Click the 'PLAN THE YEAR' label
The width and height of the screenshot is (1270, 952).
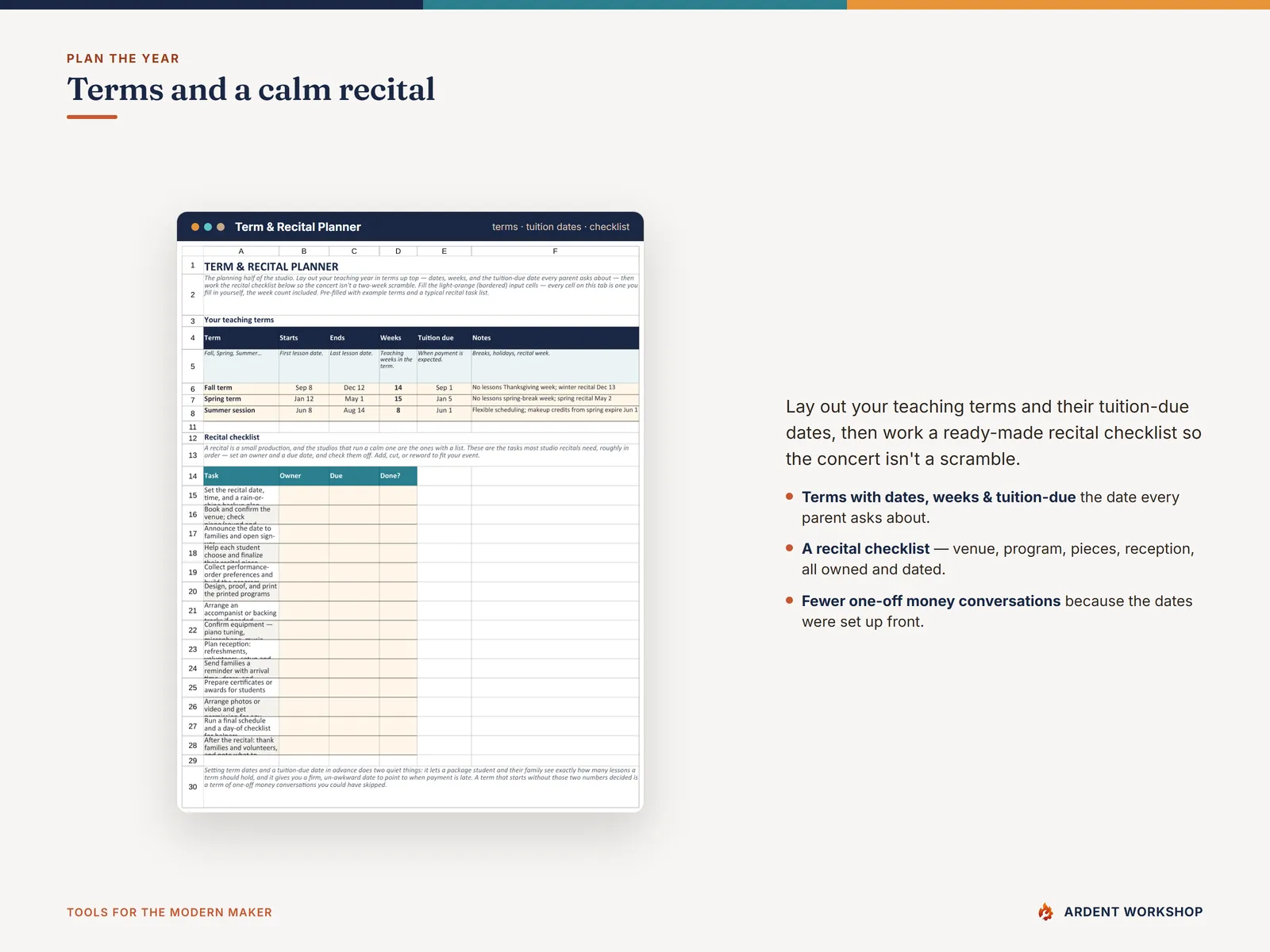click(x=123, y=59)
